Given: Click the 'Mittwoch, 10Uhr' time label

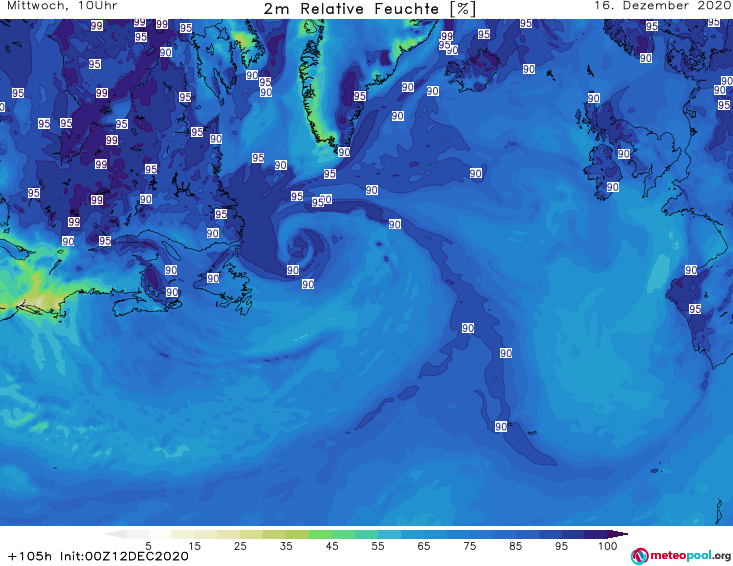Looking at the screenshot, I should click(x=62, y=6).
